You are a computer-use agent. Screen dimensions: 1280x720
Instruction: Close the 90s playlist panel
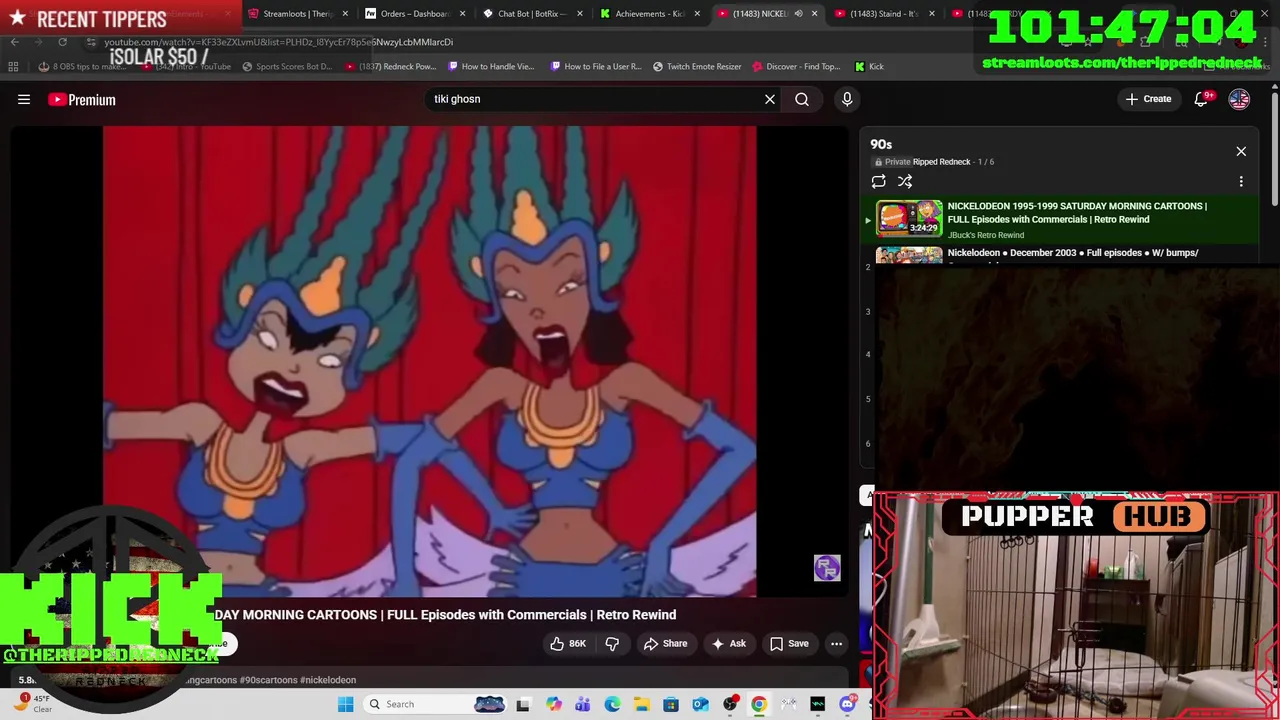(x=1241, y=151)
